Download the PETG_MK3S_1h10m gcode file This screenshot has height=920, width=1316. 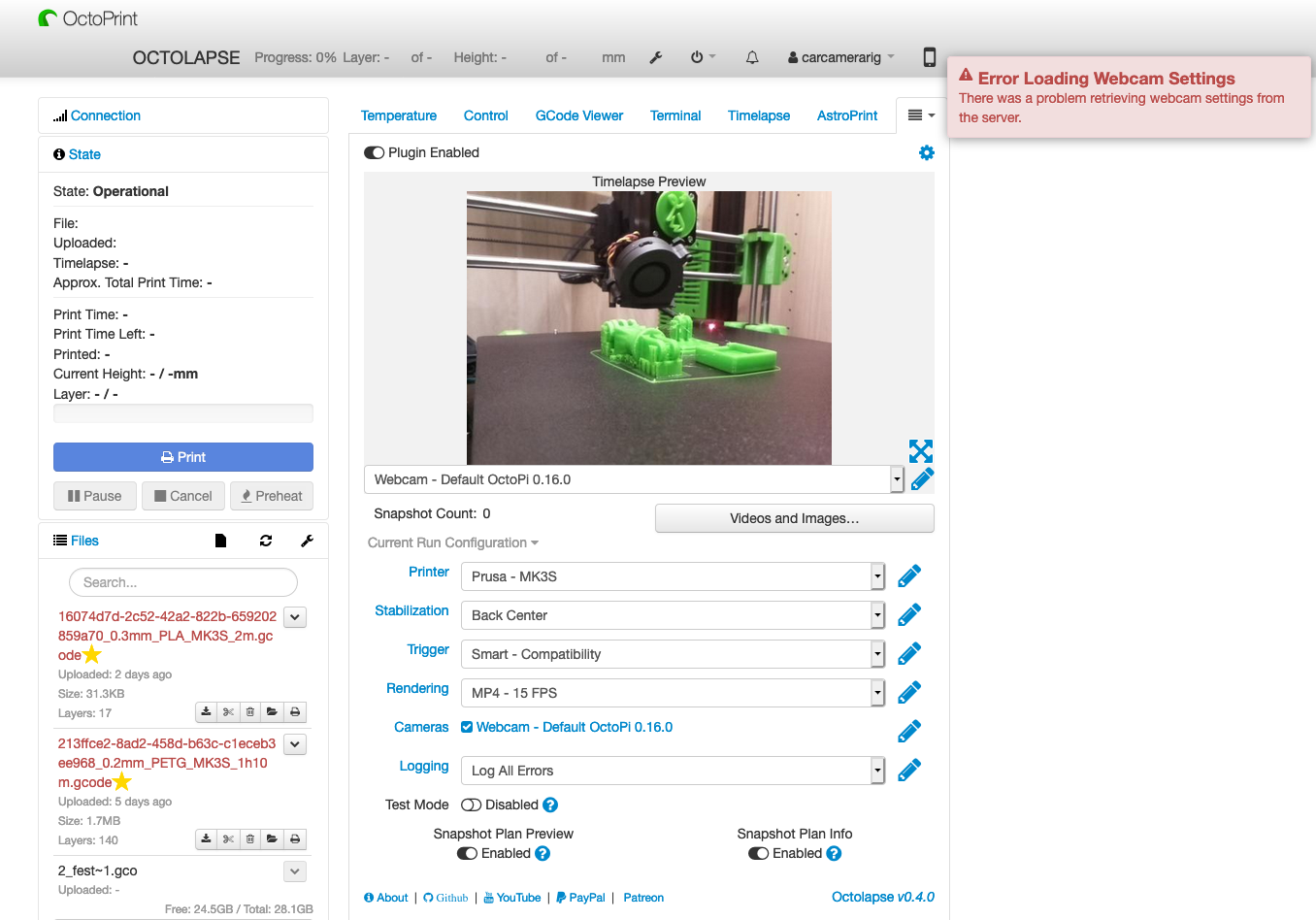206,838
